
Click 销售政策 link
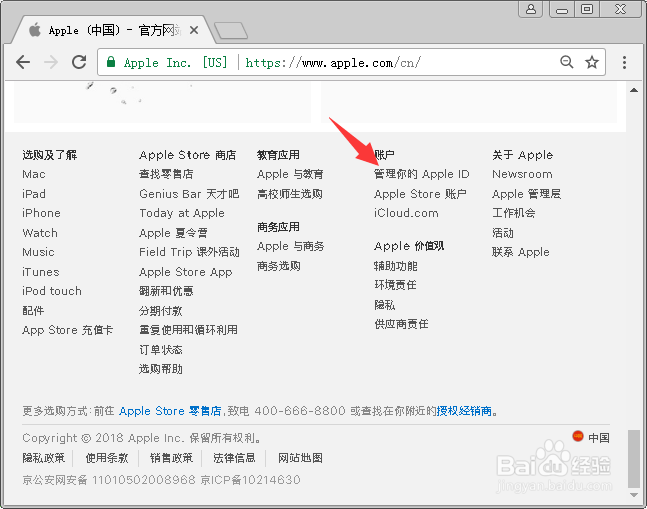point(171,458)
